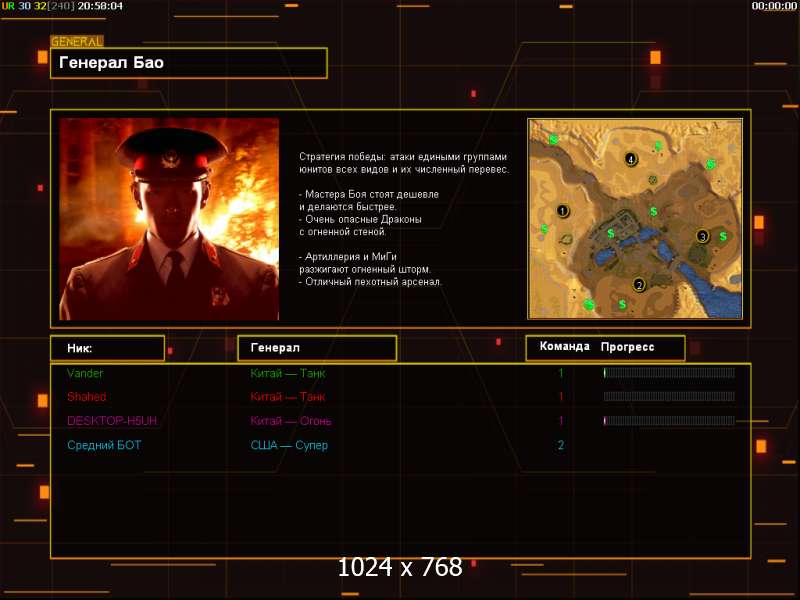This screenshot has height=600, width=800.
Task: Click the "Генерал Бао" title box
Action: [x=189, y=63]
